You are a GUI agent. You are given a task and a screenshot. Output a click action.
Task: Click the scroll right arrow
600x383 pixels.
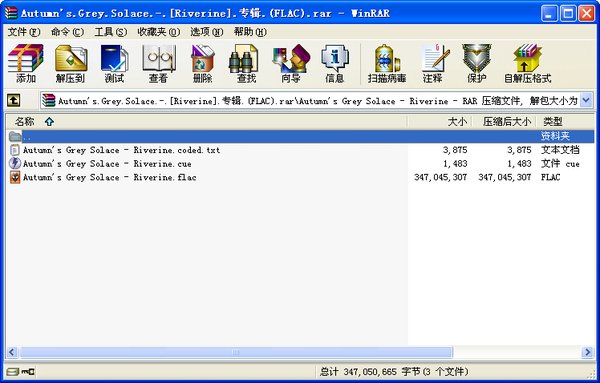pos(587,352)
